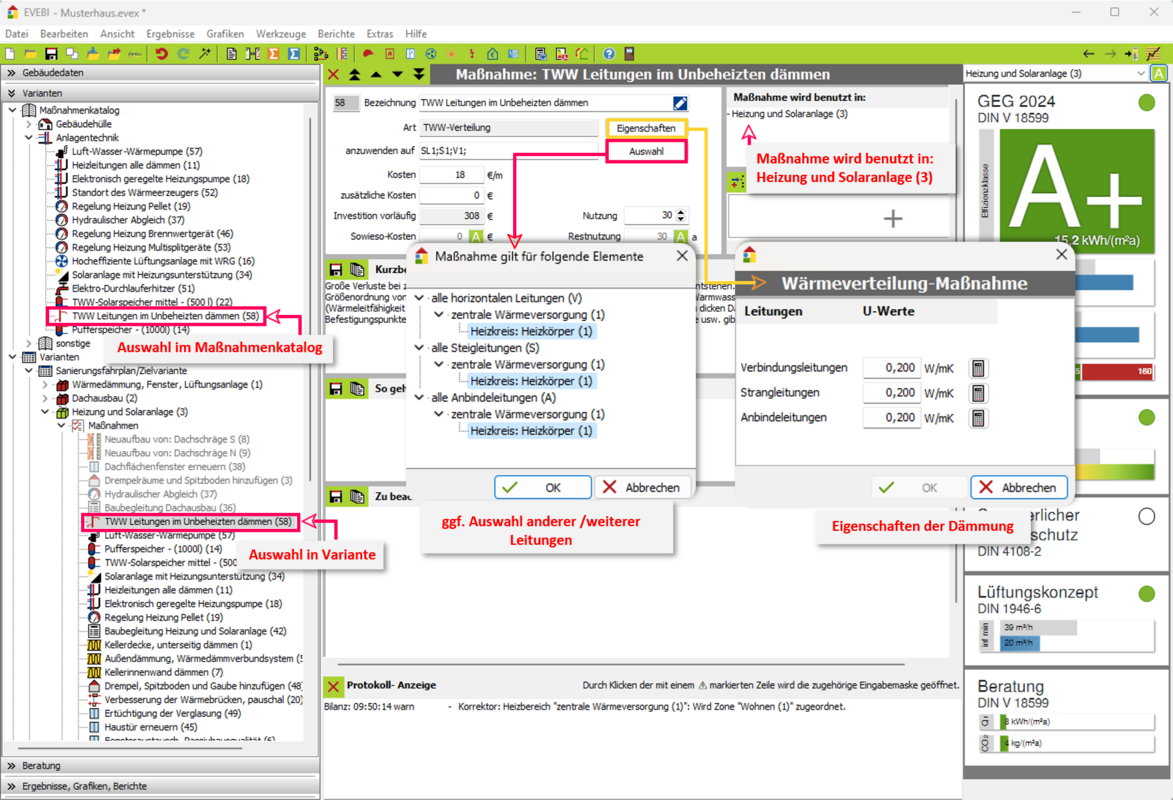Click the calculator icon for Verbindungsleitungen

(x=978, y=368)
